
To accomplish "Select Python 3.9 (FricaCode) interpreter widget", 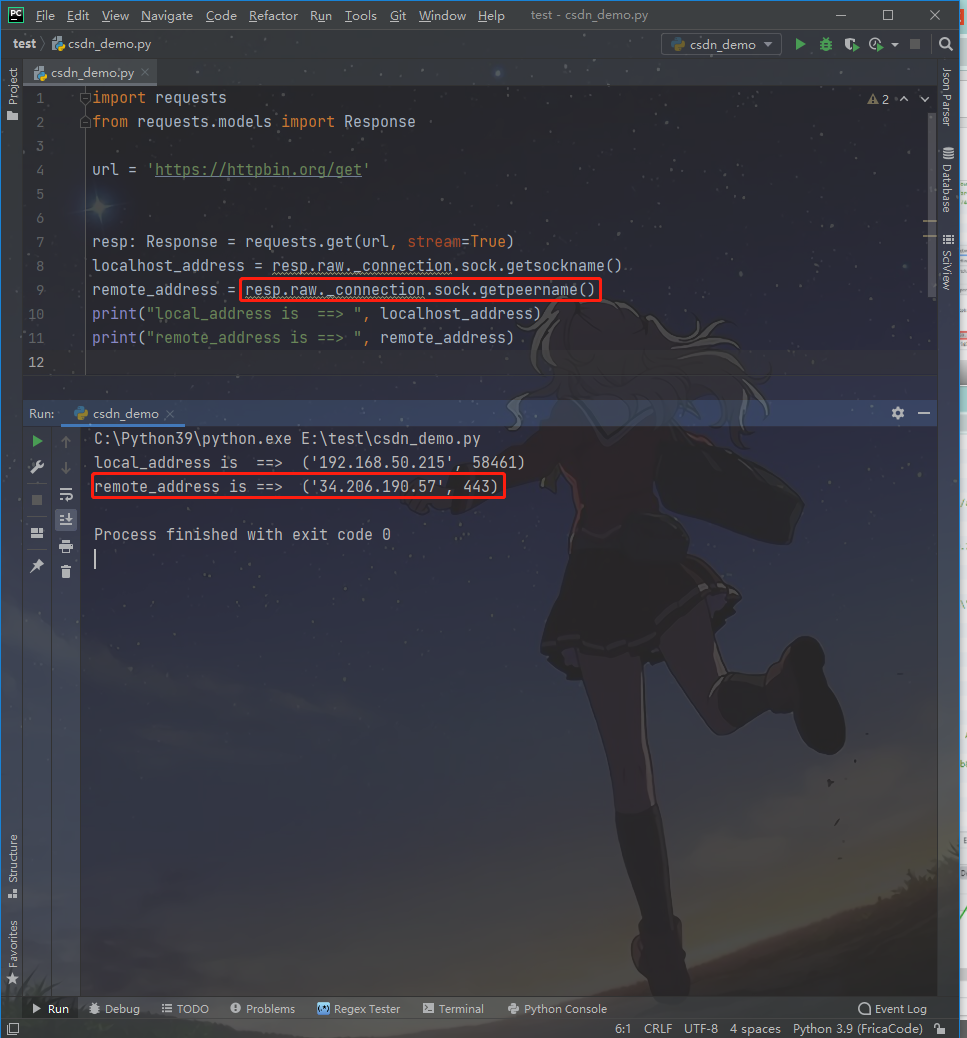I will [x=858, y=1029].
